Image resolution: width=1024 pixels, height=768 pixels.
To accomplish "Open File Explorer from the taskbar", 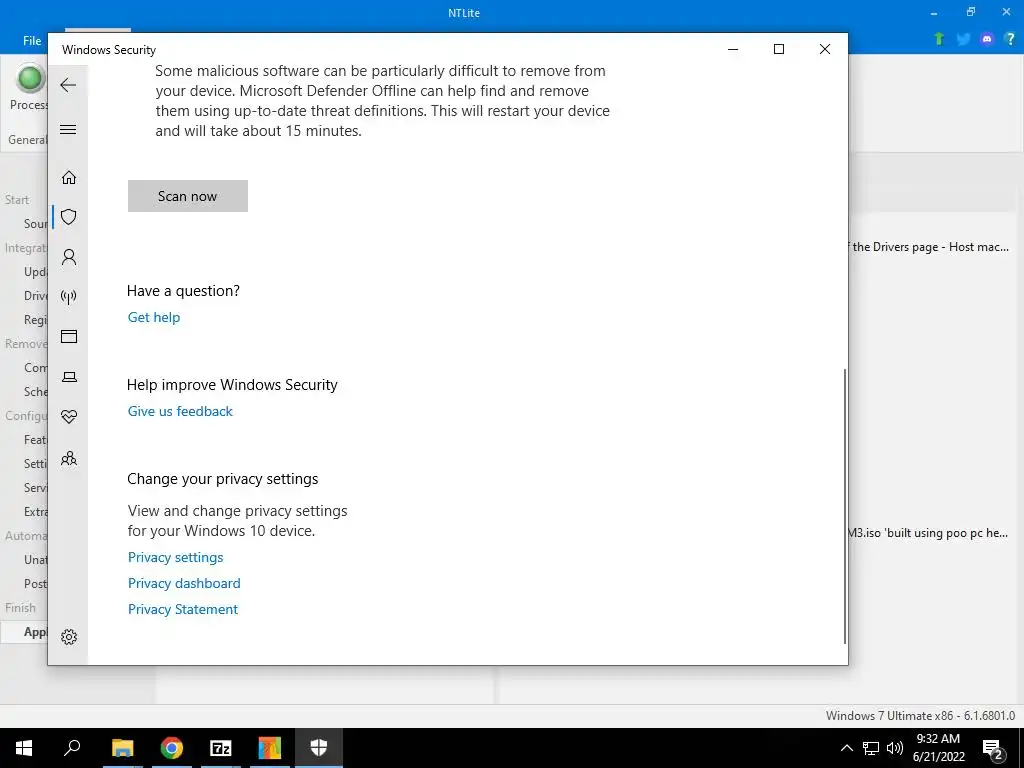I will click(122, 748).
